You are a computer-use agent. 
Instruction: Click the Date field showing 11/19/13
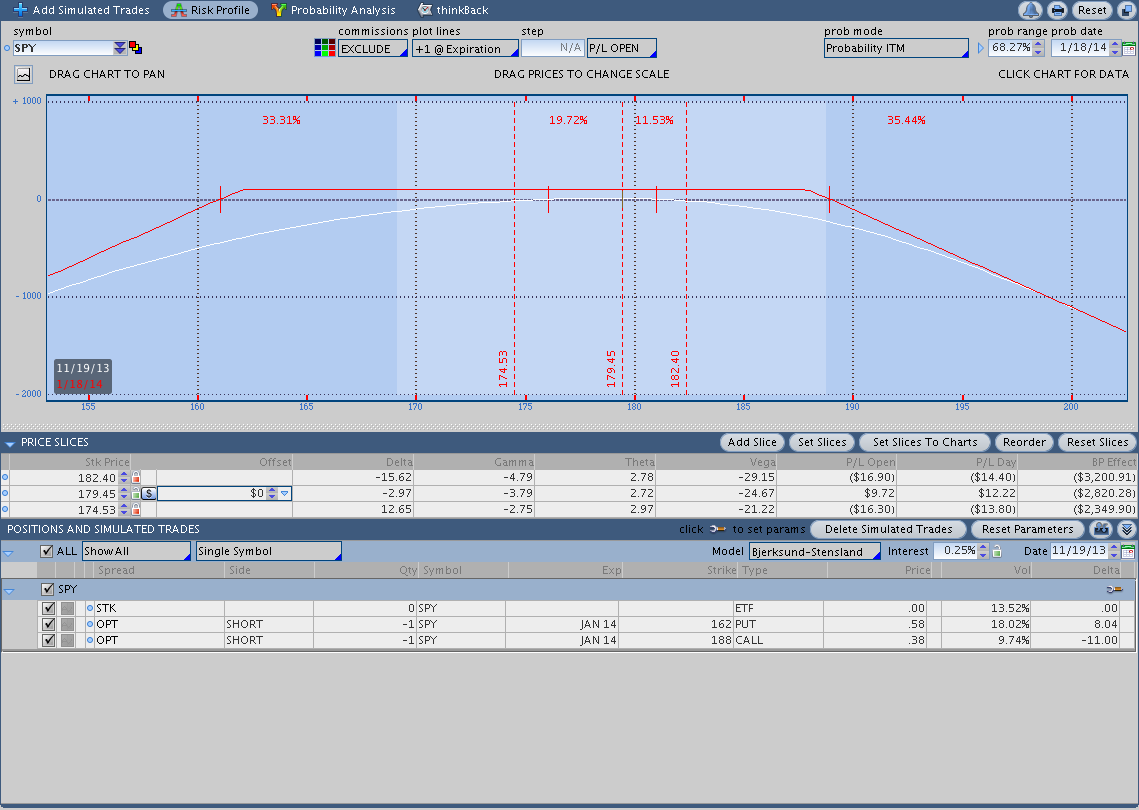coord(1079,551)
